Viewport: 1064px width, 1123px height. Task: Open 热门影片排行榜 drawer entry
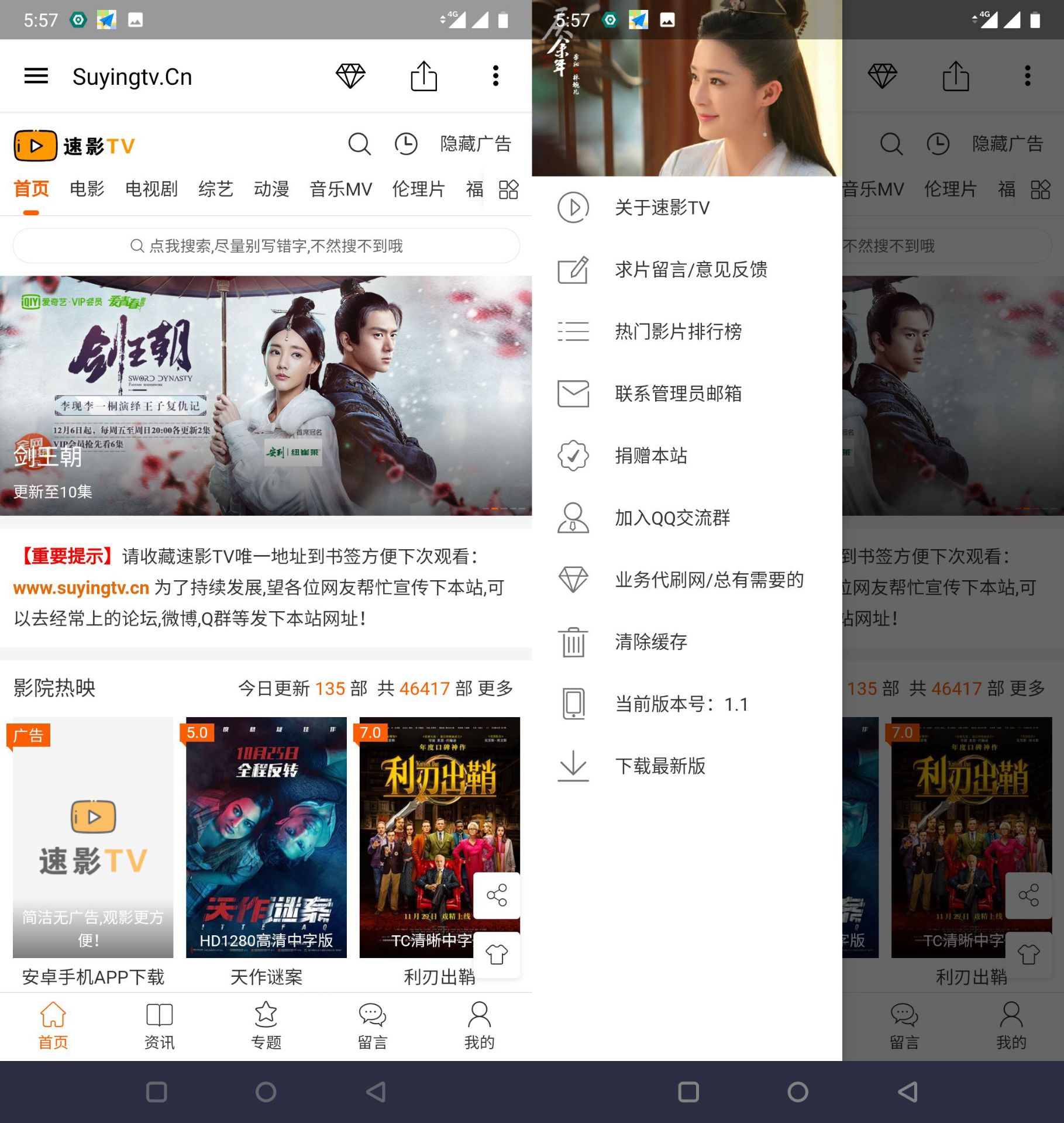[687, 332]
